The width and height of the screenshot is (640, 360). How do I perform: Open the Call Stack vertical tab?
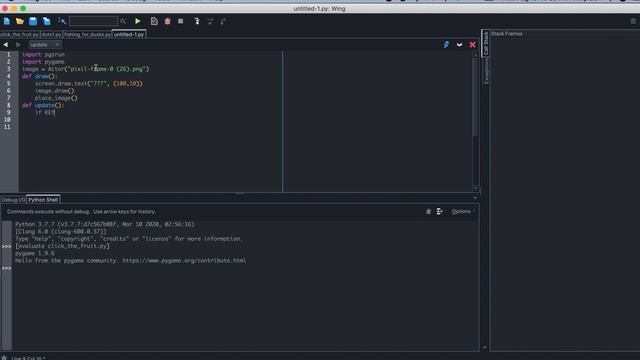[x=485, y=43]
